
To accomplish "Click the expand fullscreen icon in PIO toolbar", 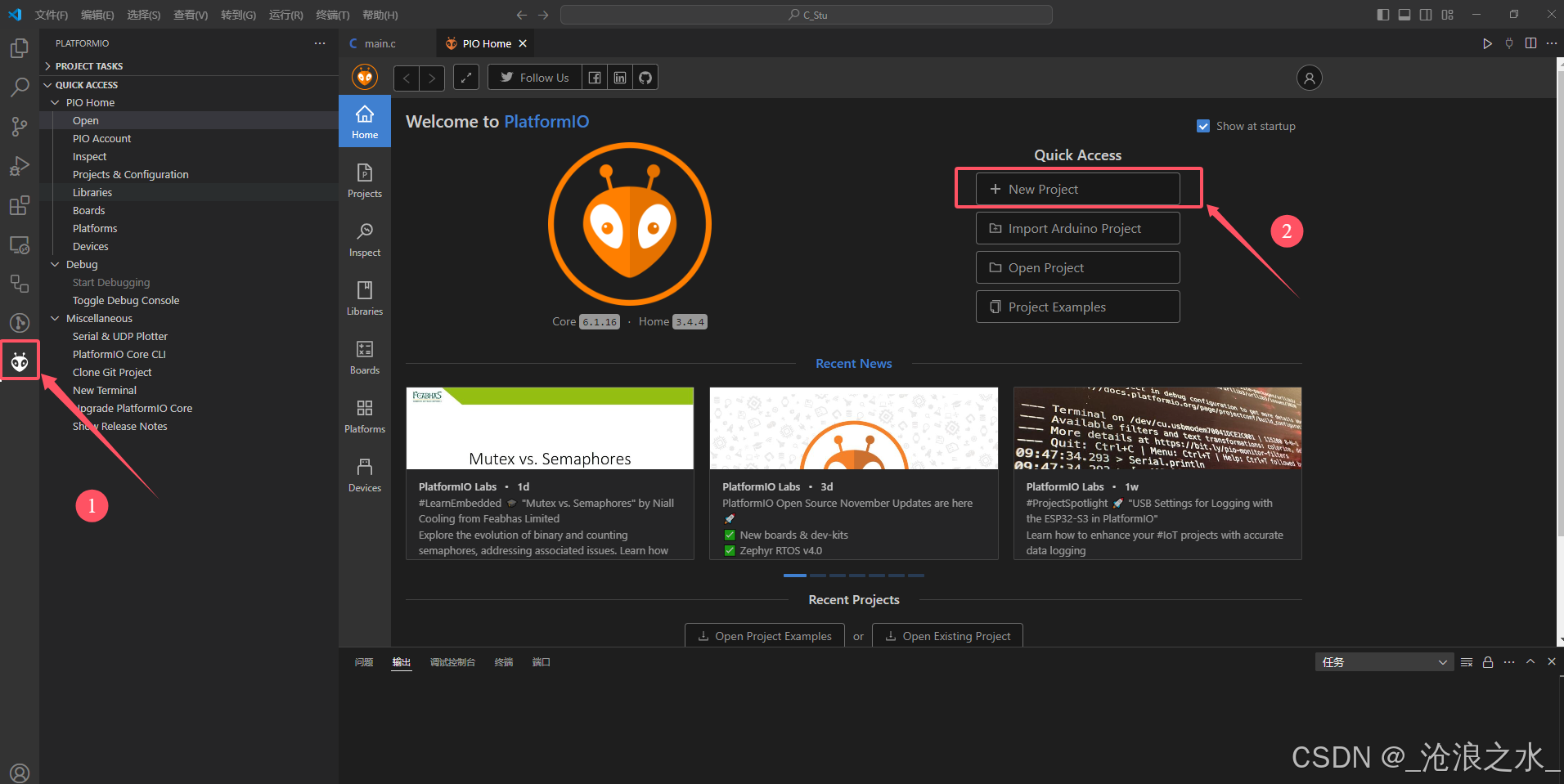I will point(466,78).
